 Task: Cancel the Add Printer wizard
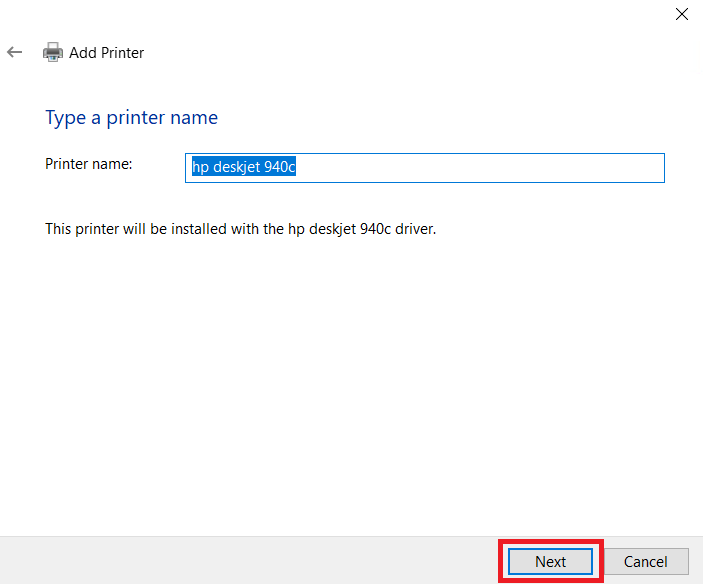646,561
